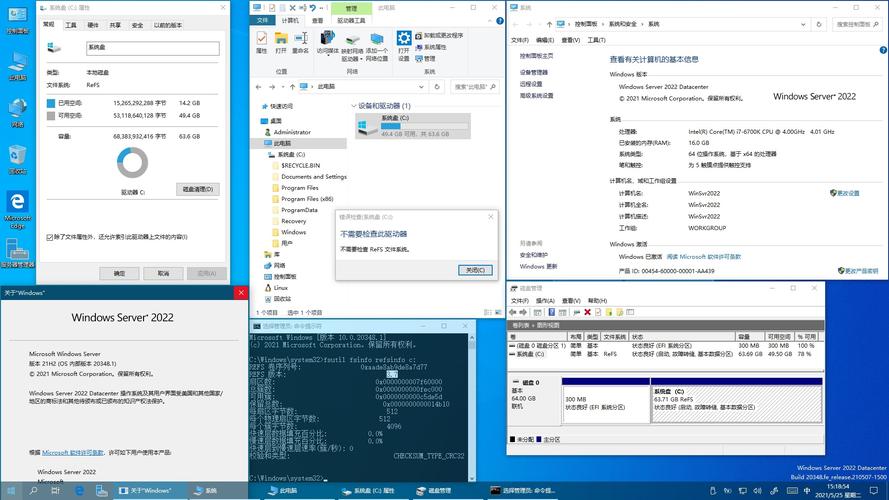
Task: Select Program Files (x86) folder in tree
Action: [x=307, y=199]
